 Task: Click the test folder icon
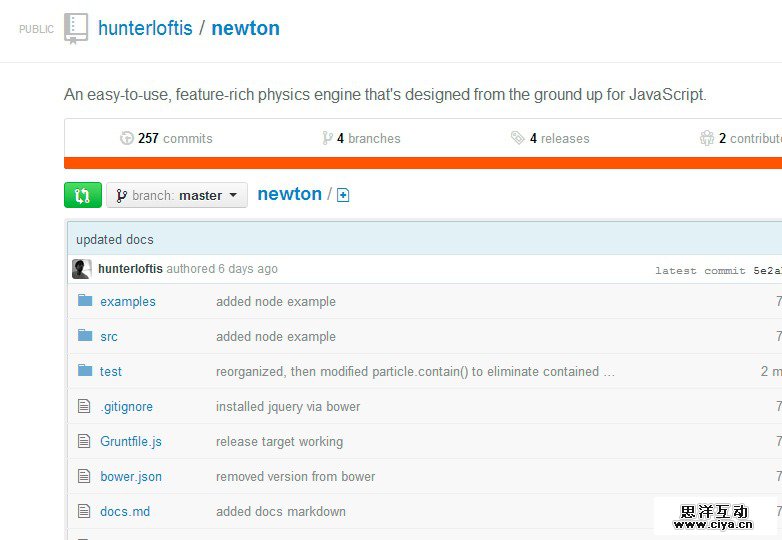point(85,370)
